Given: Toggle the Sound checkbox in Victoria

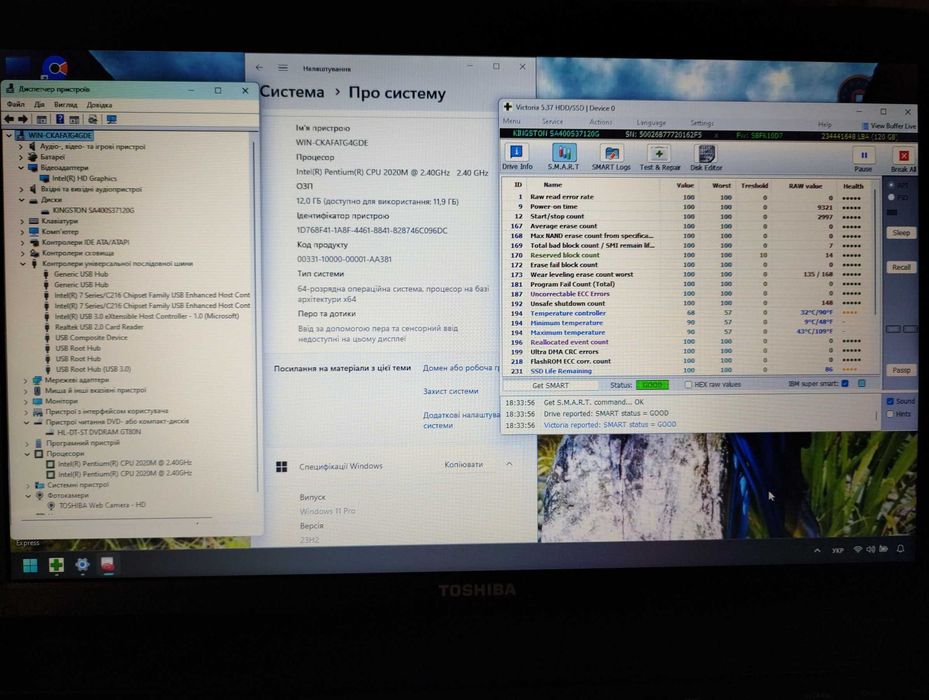Looking at the screenshot, I should [890, 401].
